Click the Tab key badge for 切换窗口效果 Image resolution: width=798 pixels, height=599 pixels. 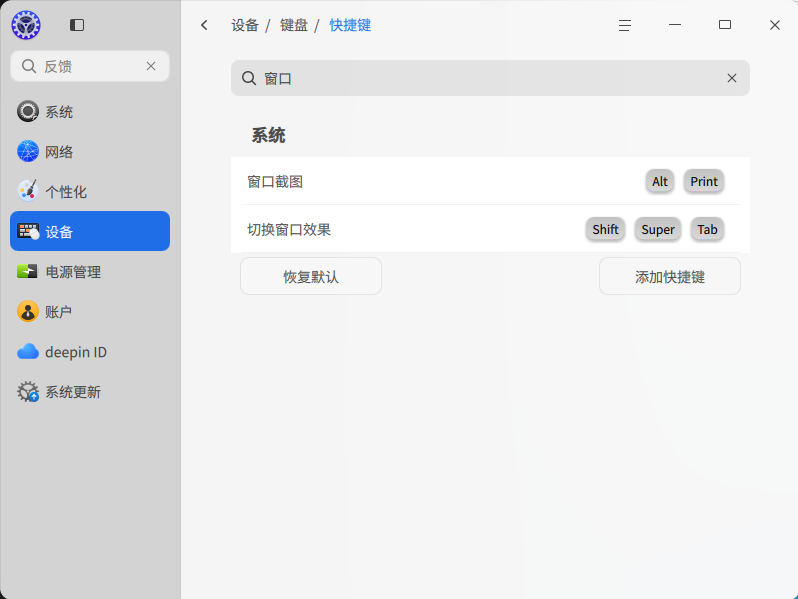click(x=707, y=230)
